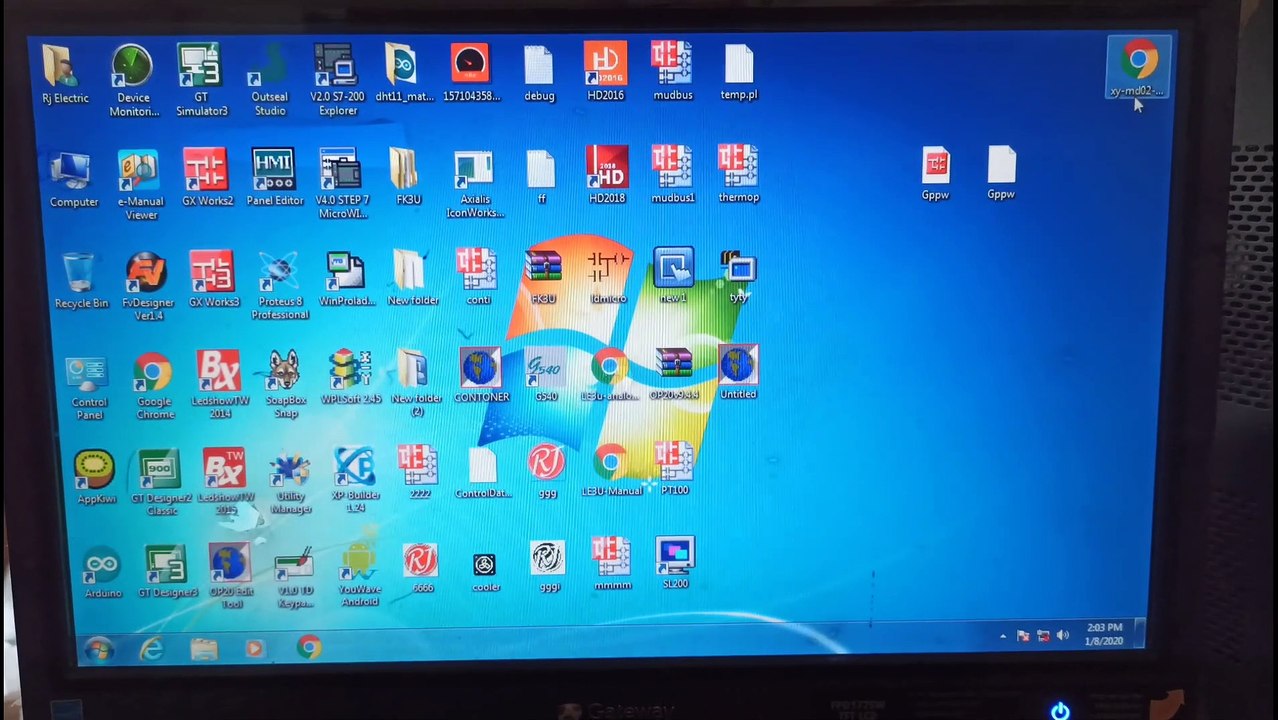Launch GT Designer2 Classic
This screenshot has height=720, width=1278.
(161, 482)
